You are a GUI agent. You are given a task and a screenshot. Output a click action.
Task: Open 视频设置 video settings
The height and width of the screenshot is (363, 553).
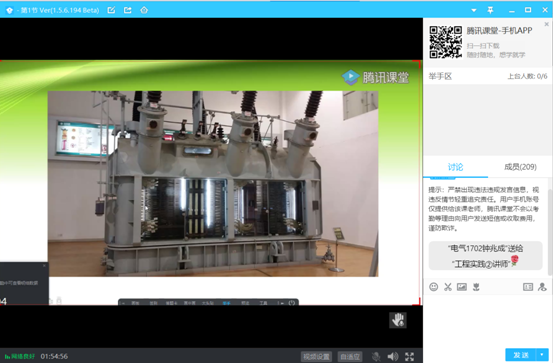(x=316, y=357)
